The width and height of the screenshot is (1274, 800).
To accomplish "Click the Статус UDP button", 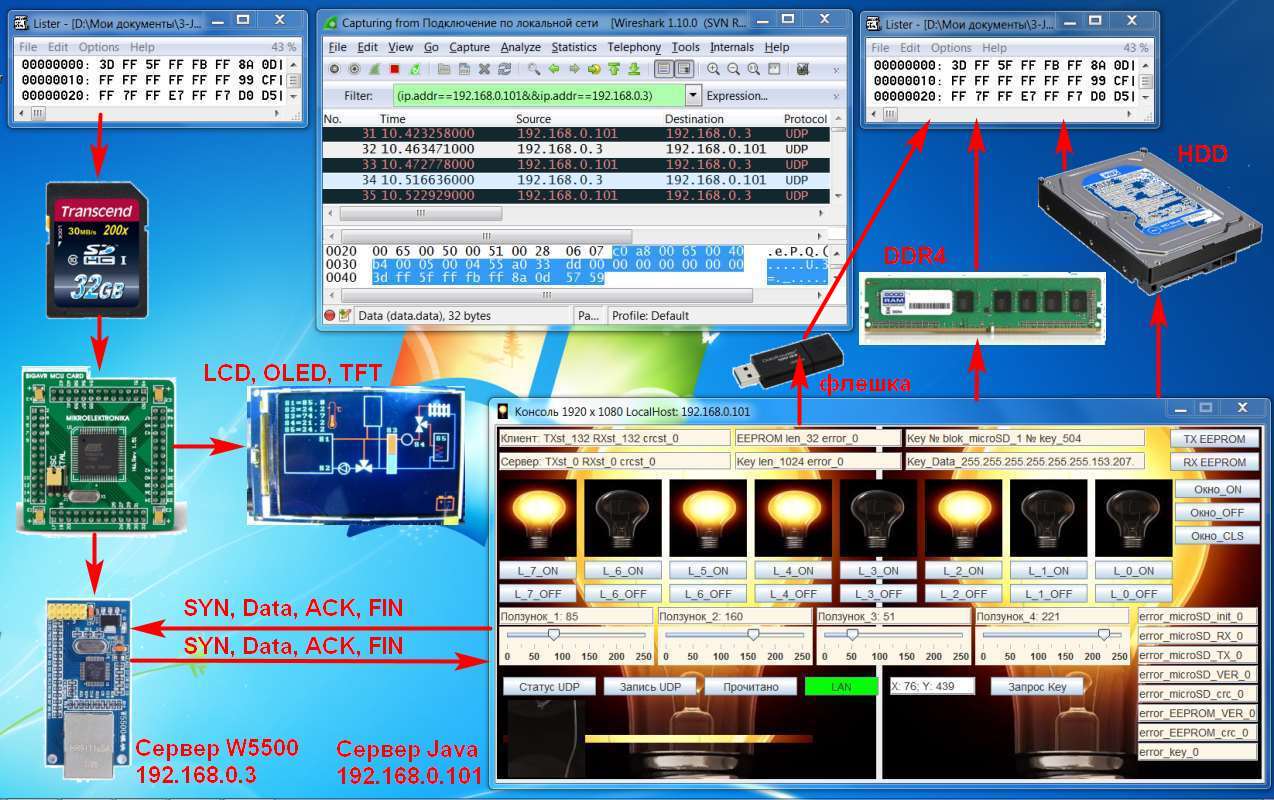I will (548, 686).
